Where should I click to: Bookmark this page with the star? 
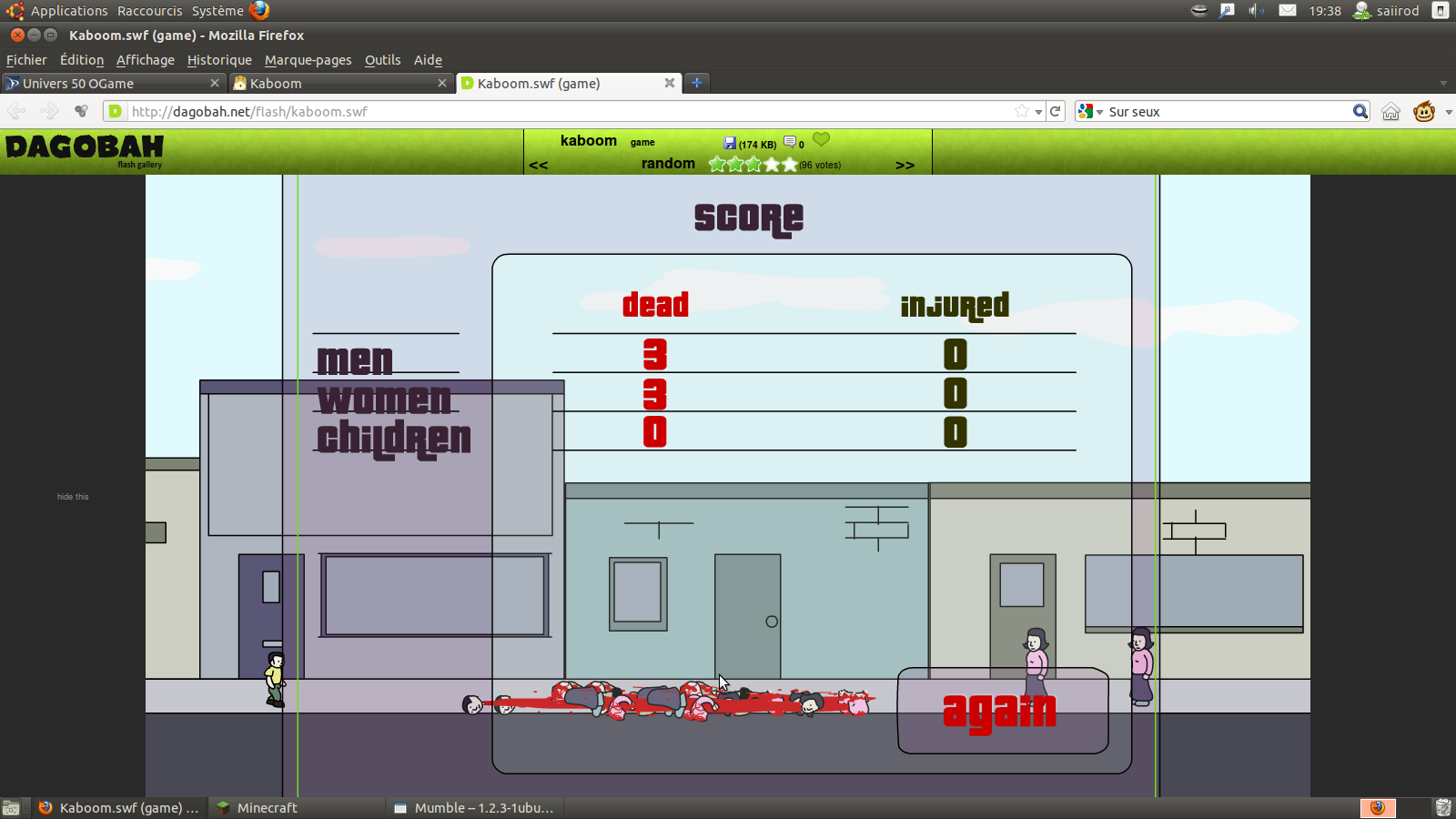[x=1022, y=112]
